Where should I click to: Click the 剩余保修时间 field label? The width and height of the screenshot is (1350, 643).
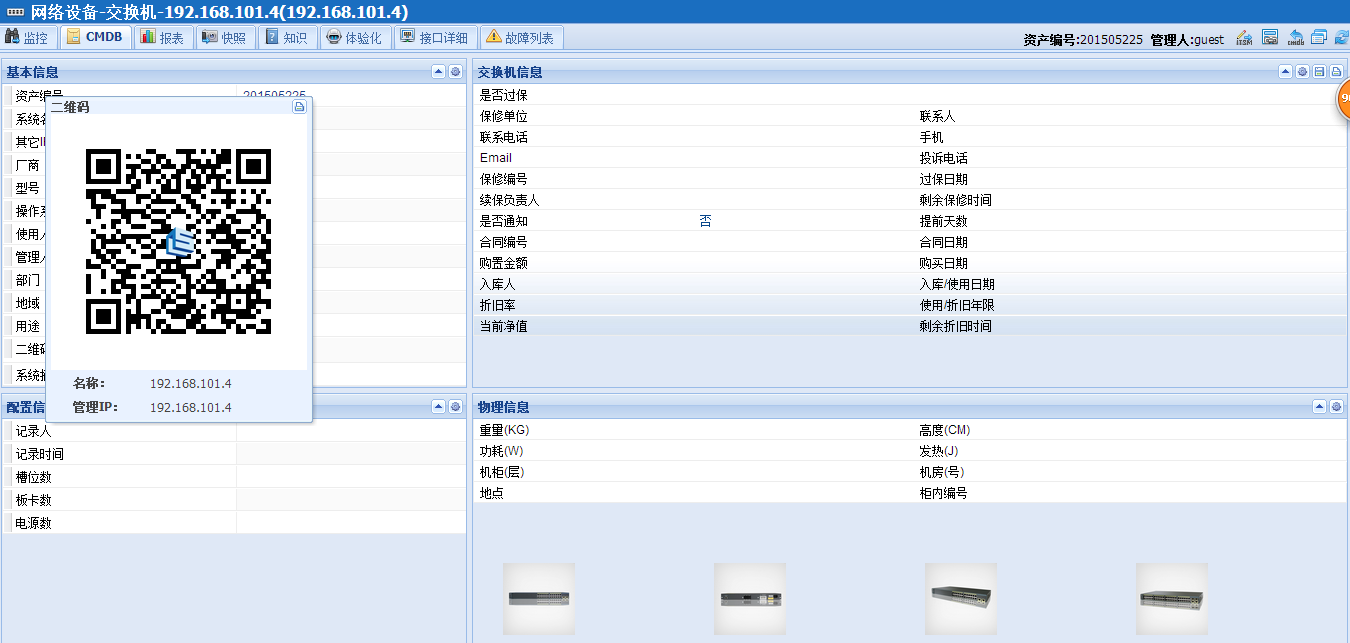coord(955,200)
